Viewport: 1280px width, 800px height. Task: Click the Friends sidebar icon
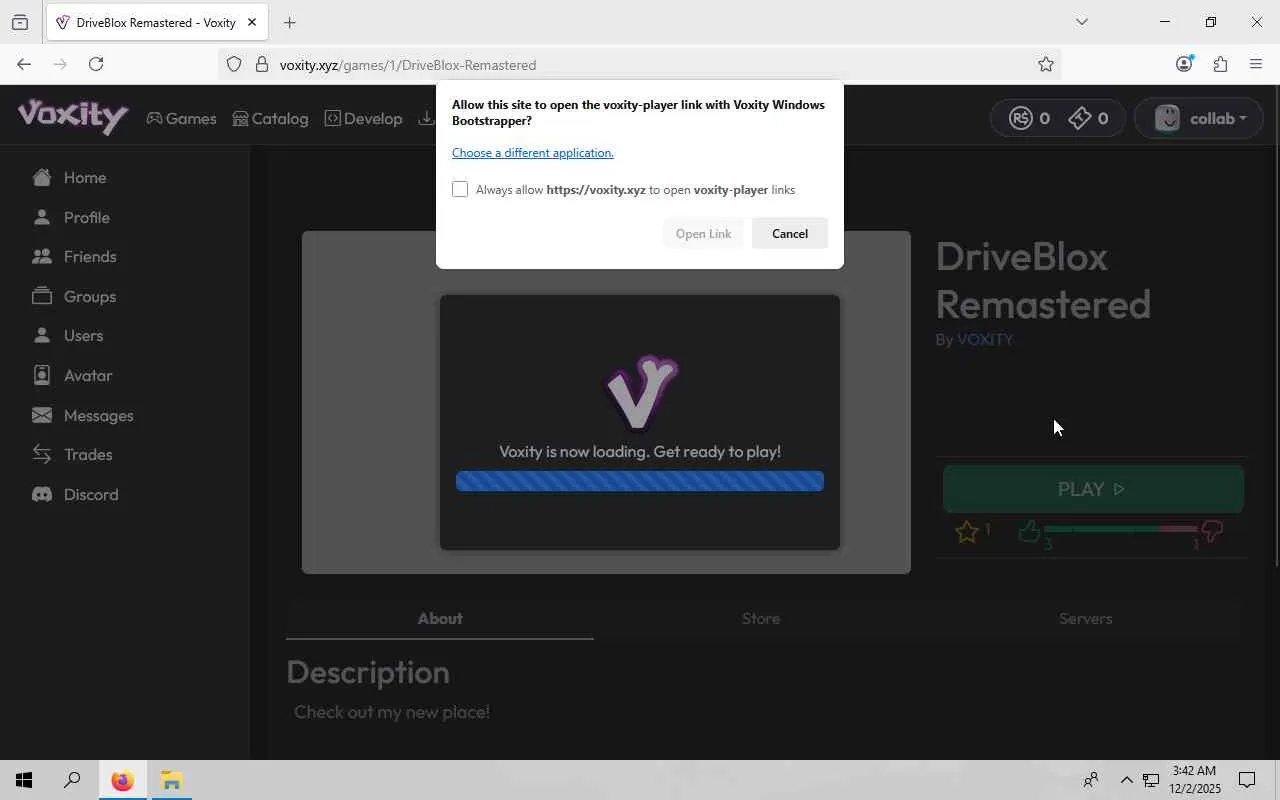pyautogui.click(x=42, y=256)
